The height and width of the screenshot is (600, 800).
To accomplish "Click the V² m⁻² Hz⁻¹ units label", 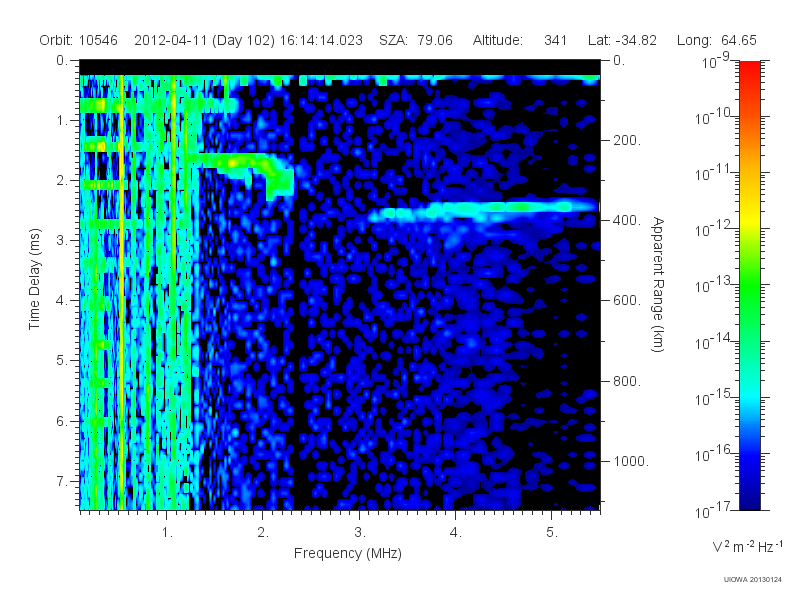I will coord(747,547).
